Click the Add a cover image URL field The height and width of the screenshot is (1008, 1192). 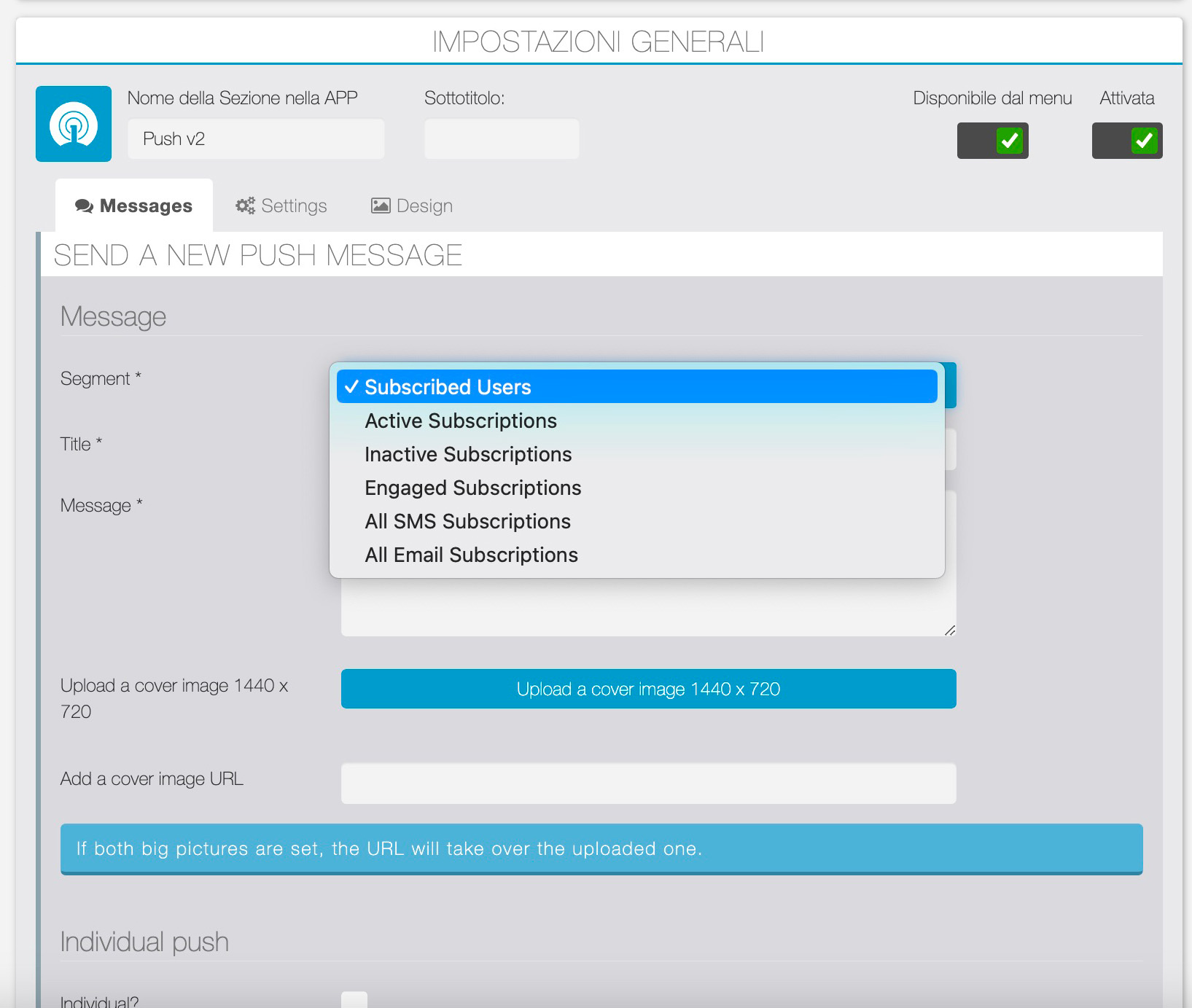coord(648,784)
